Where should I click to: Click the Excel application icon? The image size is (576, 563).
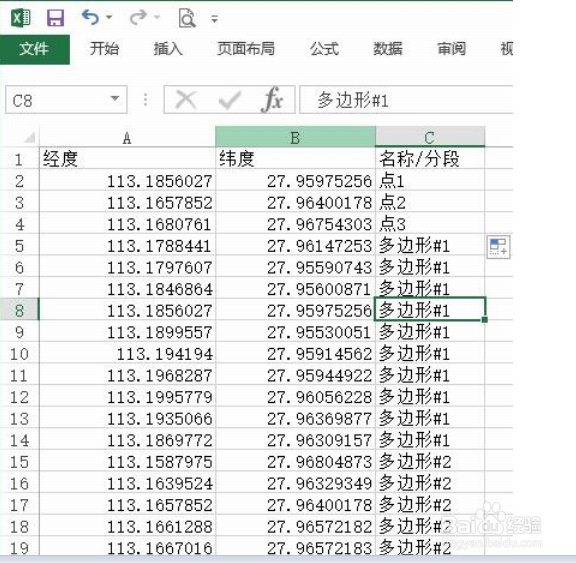20,18
